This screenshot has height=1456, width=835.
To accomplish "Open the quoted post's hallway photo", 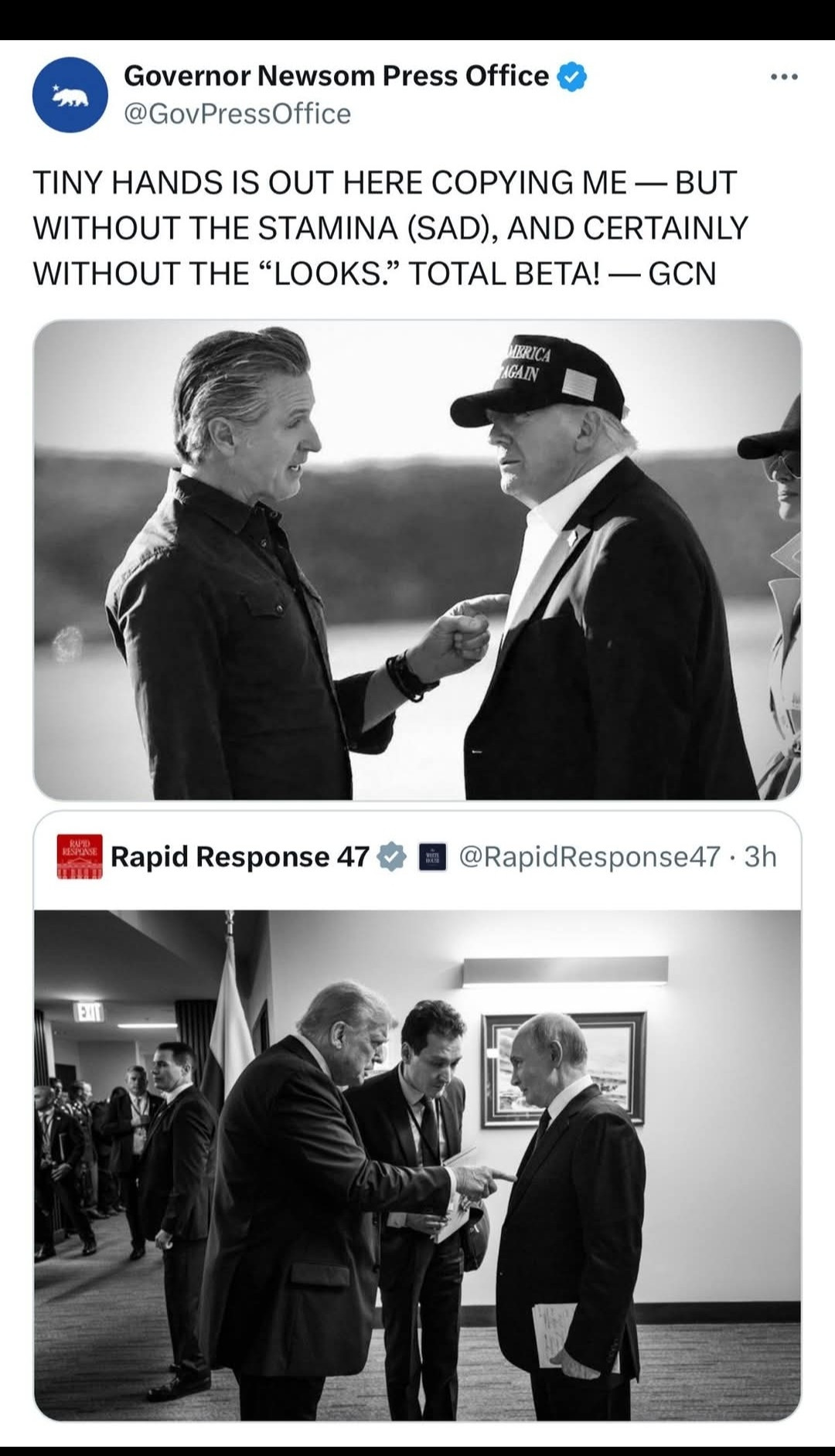I will pos(417,1165).
